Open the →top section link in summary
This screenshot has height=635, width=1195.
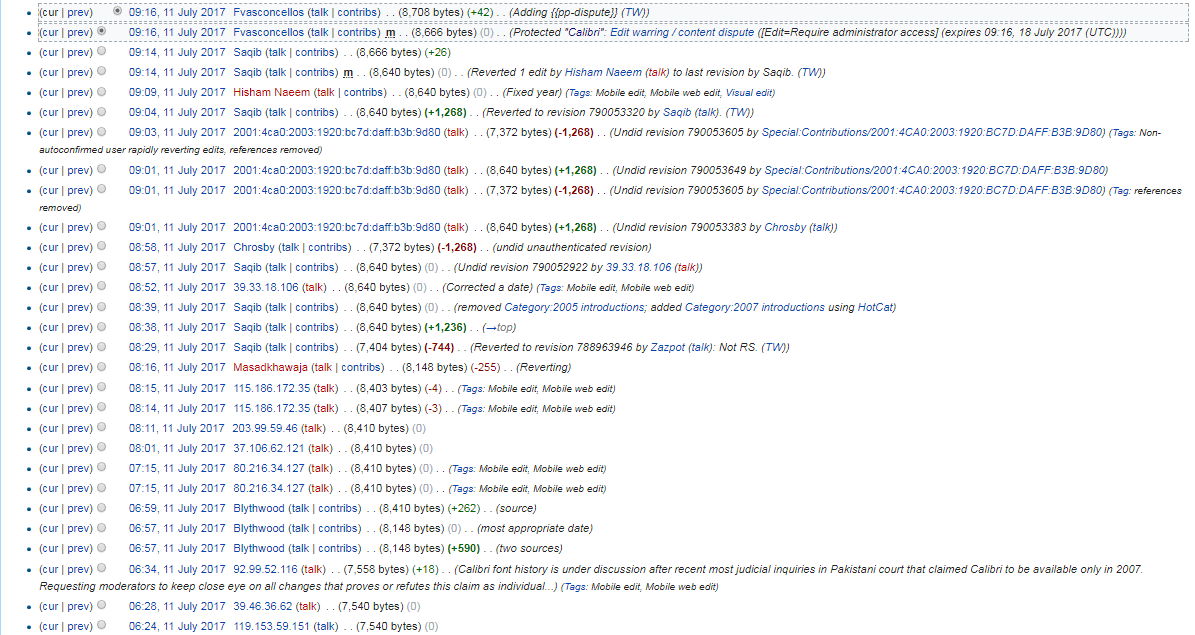[497, 327]
